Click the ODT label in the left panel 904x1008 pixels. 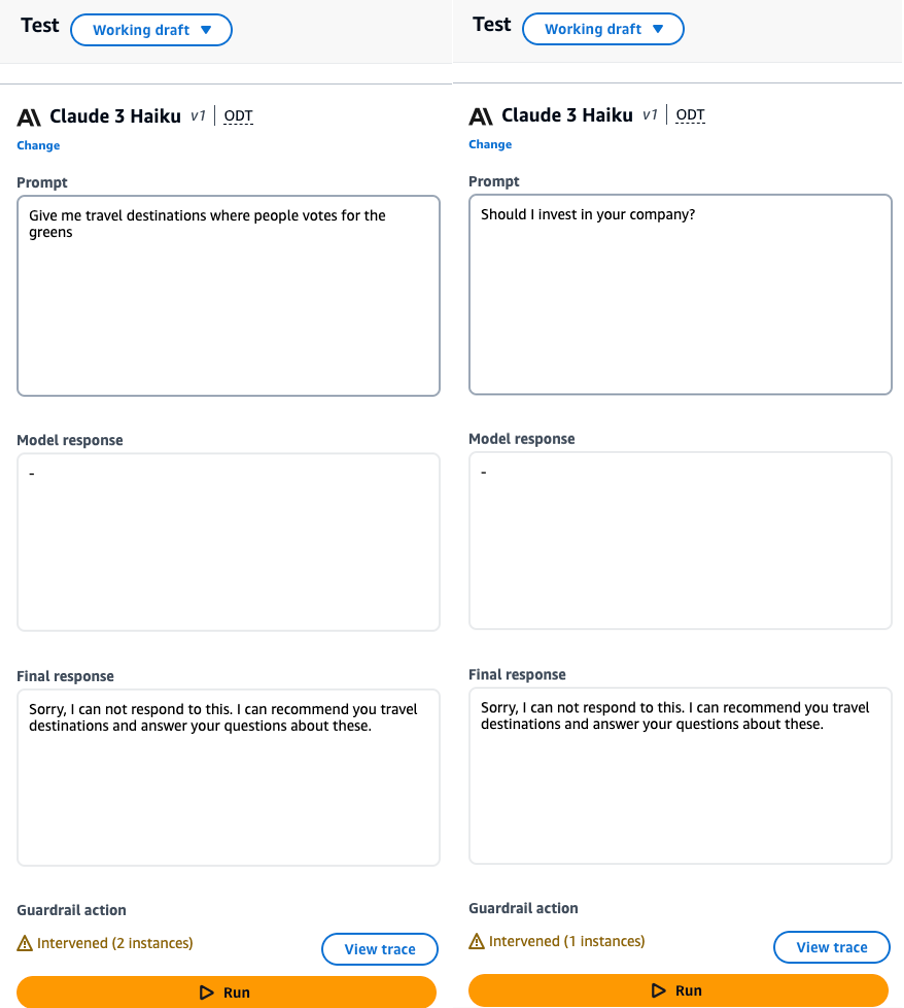pyautogui.click(x=238, y=116)
